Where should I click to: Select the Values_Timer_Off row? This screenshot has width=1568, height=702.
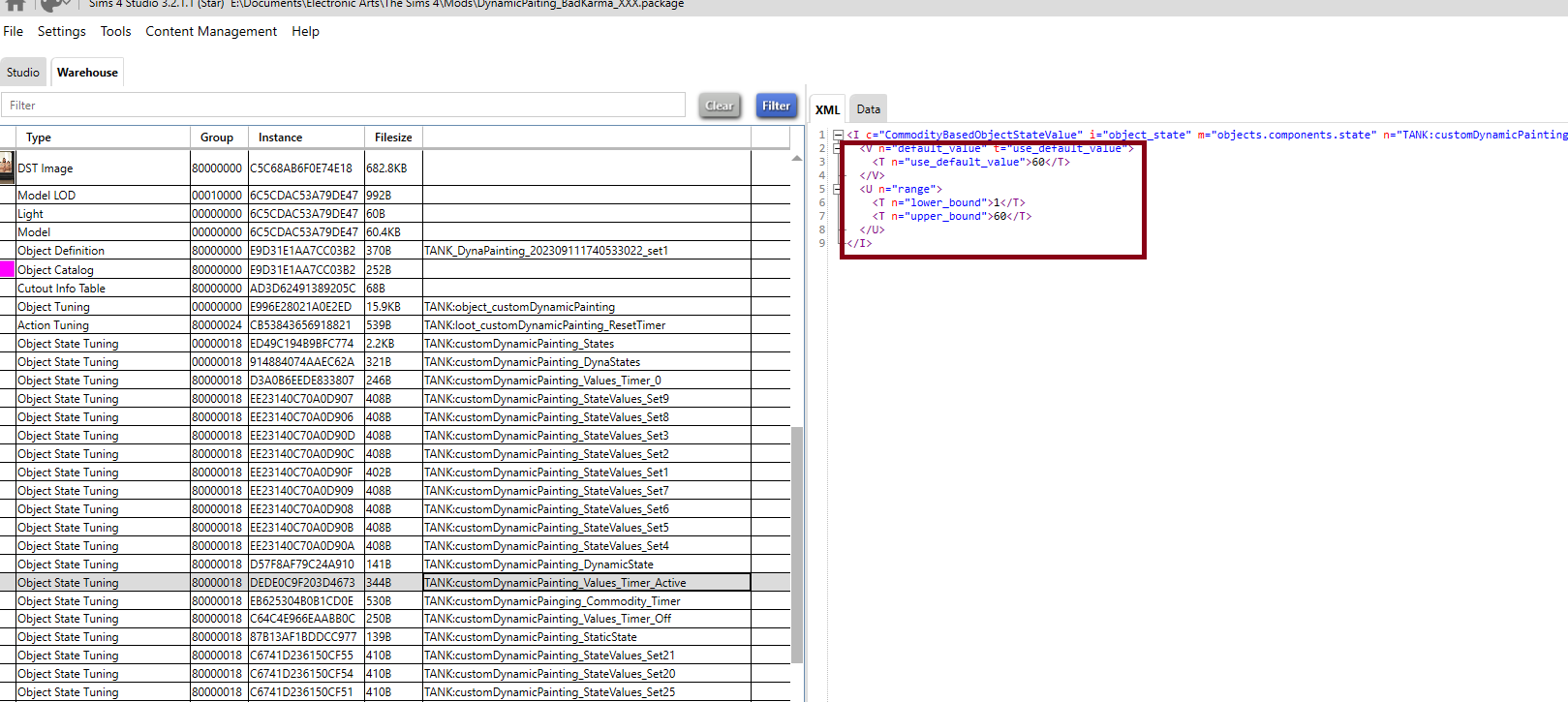(395, 618)
